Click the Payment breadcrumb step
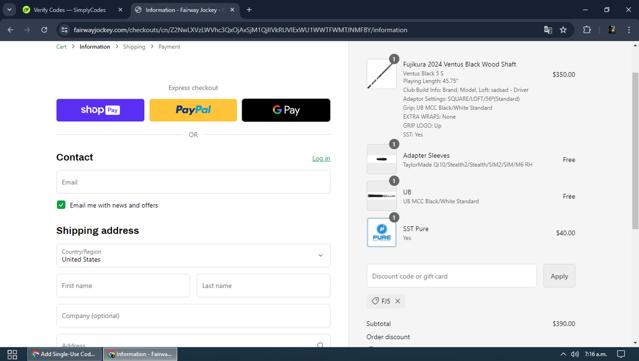 [169, 47]
